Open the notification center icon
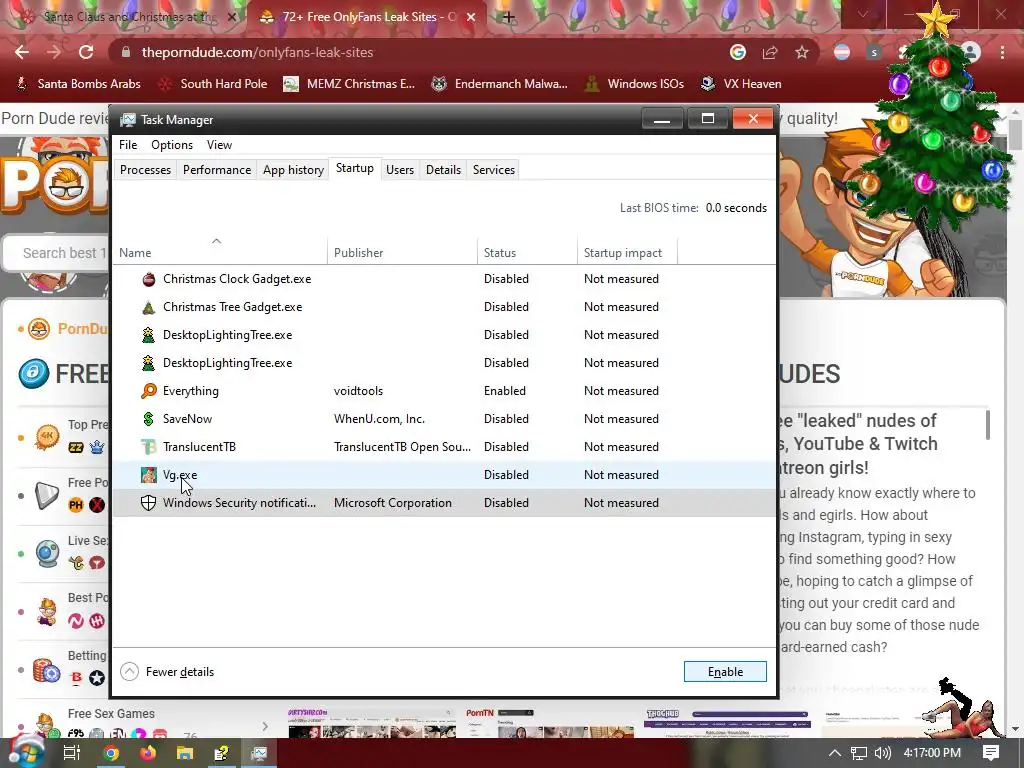The image size is (1024, 768). pyautogui.click(x=991, y=753)
